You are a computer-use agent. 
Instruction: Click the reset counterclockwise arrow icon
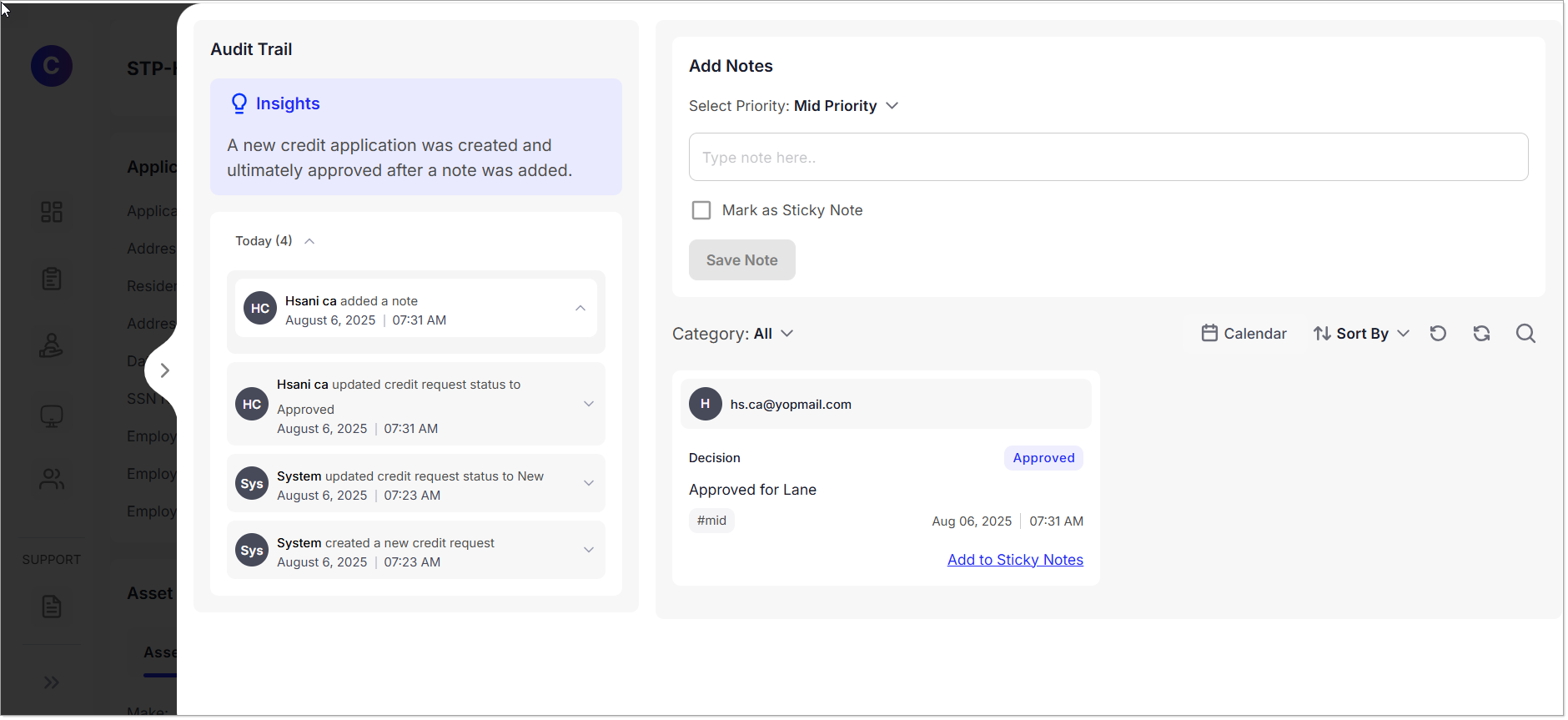[x=1437, y=334]
